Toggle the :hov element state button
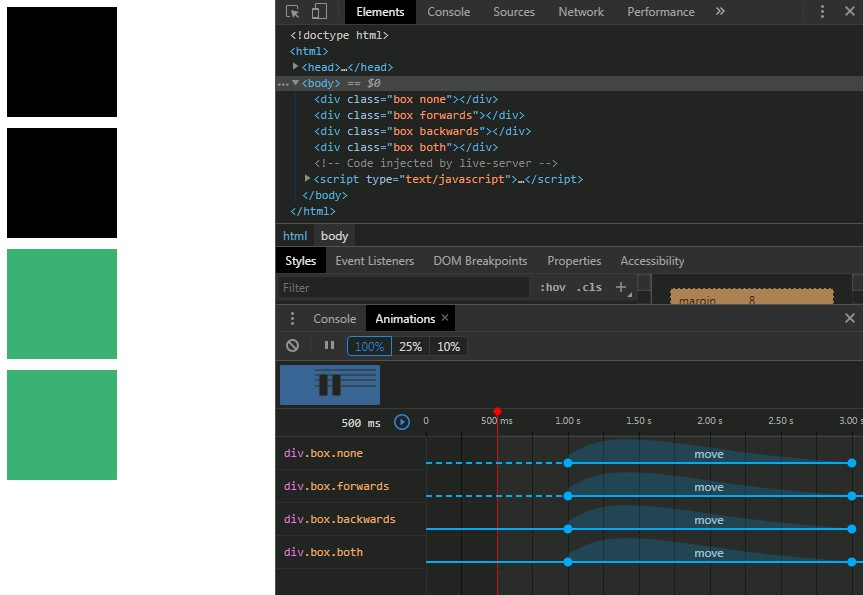Viewport: 863px width, 595px height. 553,287
